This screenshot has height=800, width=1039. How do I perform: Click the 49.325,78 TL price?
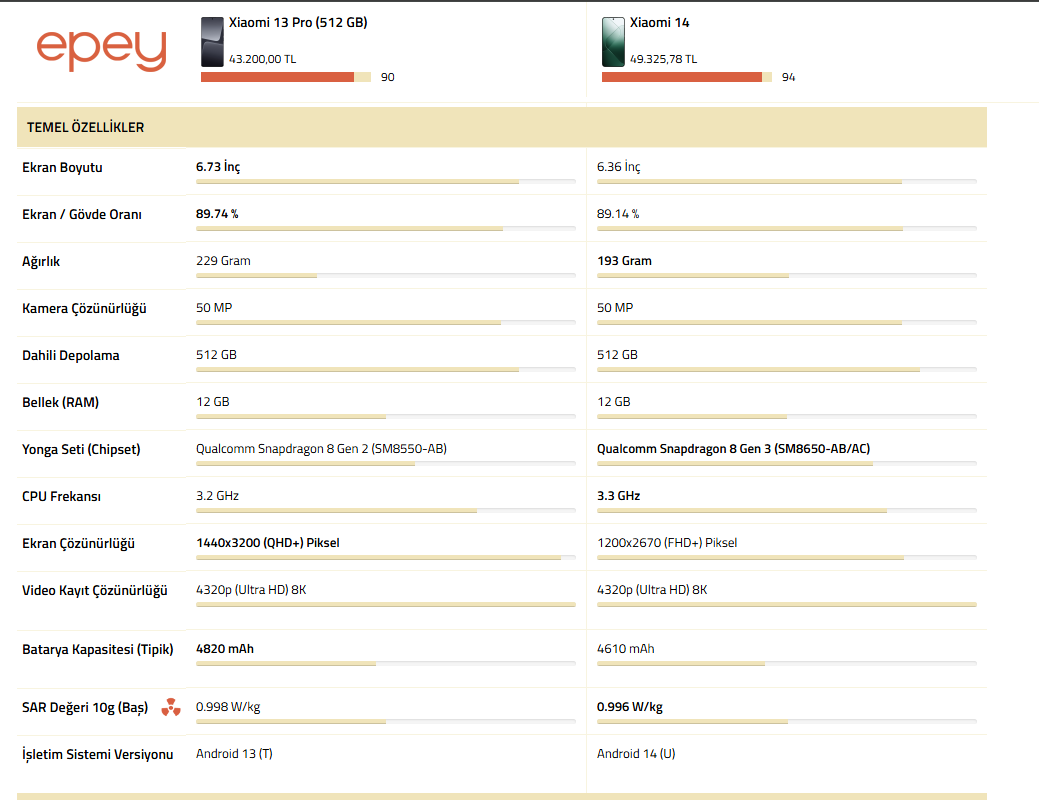[x=663, y=59]
